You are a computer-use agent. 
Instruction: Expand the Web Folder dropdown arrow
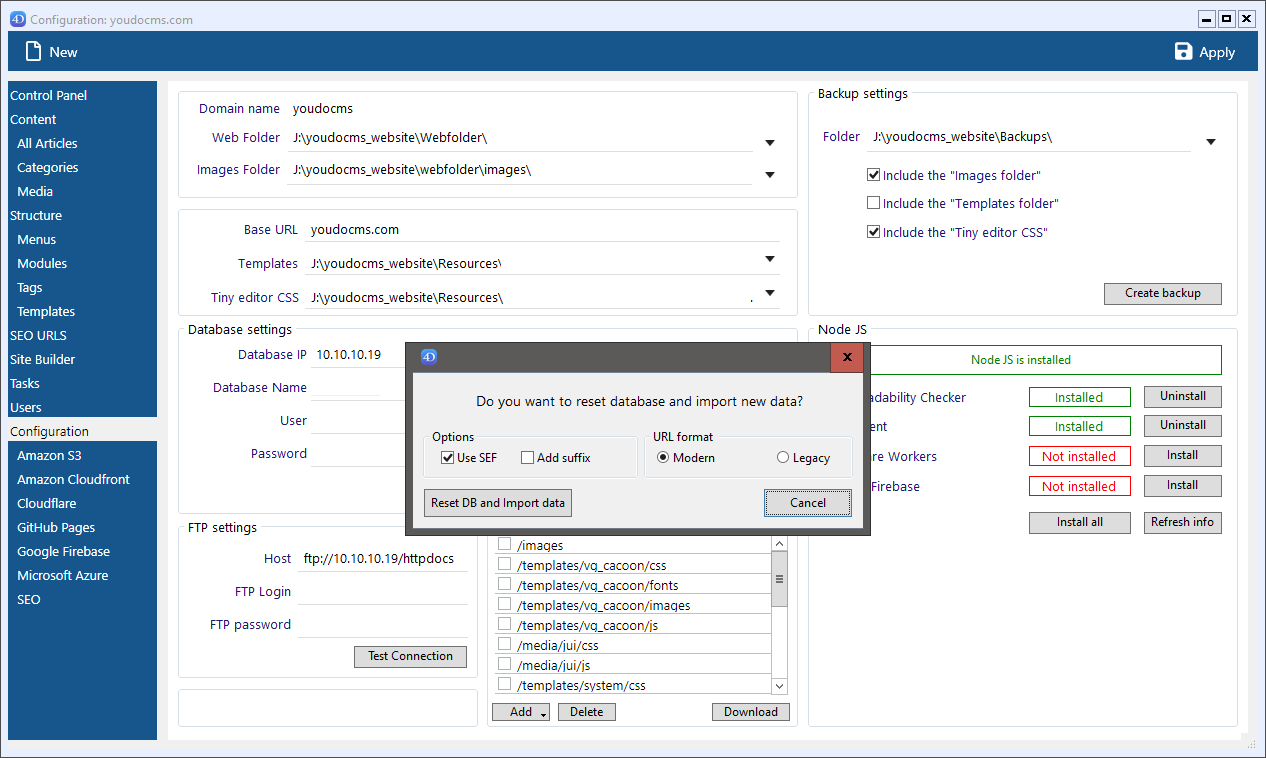pyautogui.click(x=770, y=143)
